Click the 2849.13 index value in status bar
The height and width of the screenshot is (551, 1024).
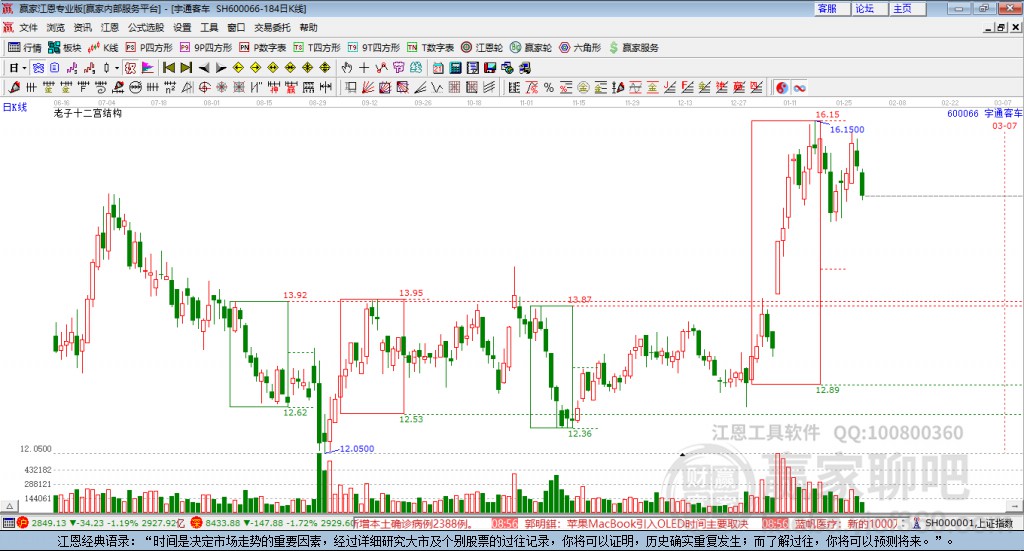coord(48,523)
